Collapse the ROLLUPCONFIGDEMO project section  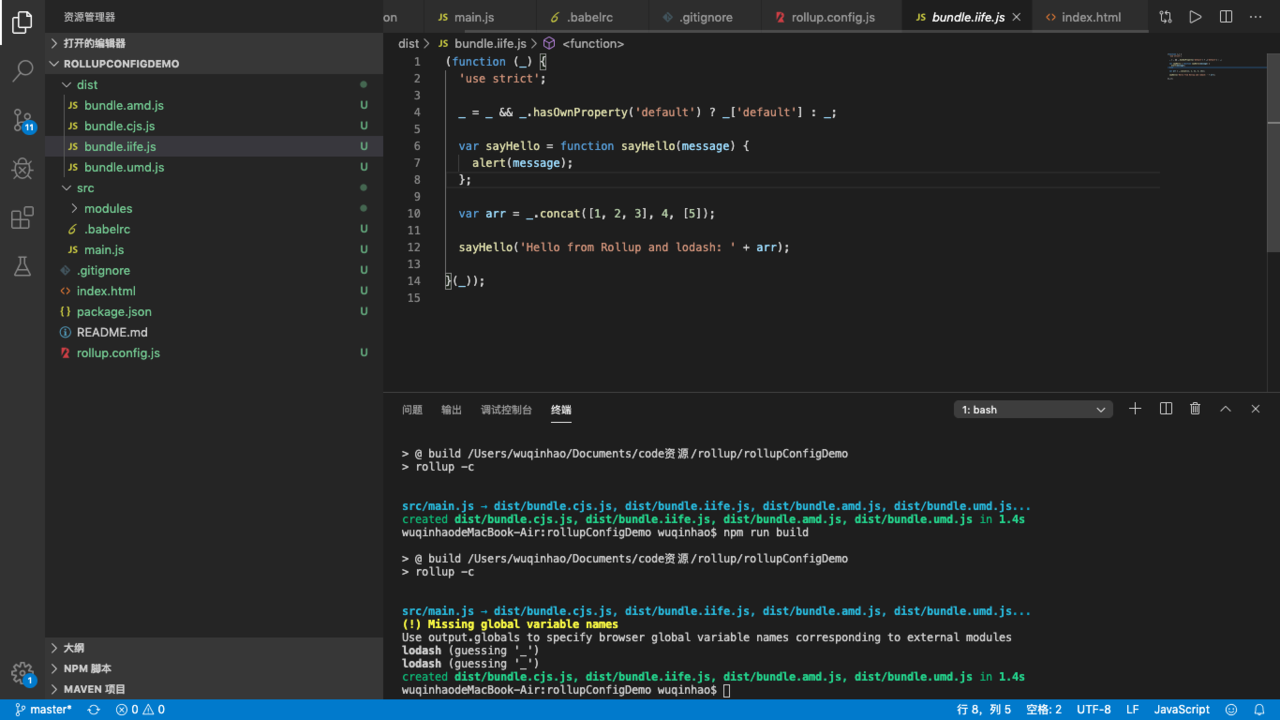pyautogui.click(x=214, y=63)
